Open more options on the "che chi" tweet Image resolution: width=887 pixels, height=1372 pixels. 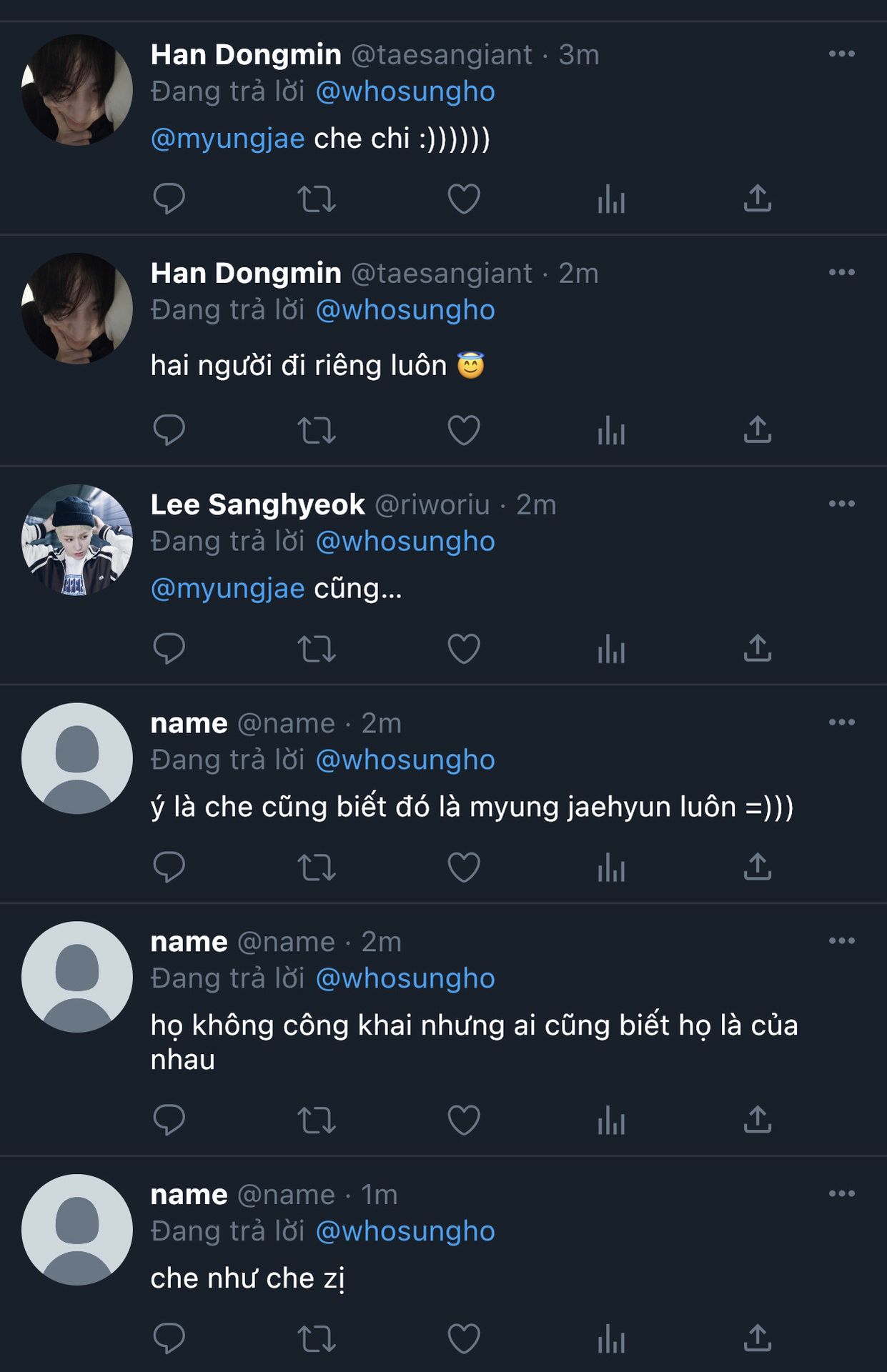click(x=841, y=54)
